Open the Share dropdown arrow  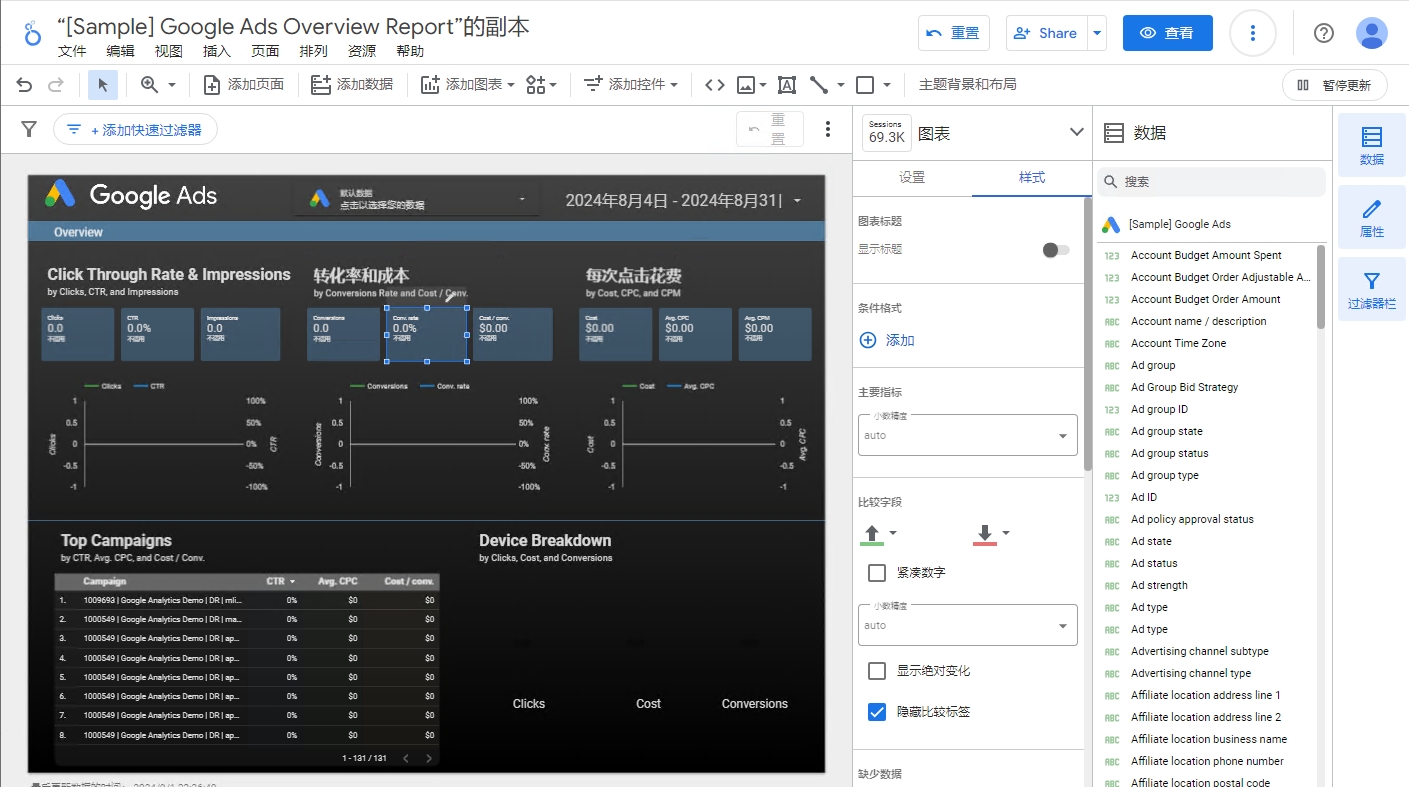pyautogui.click(x=1098, y=33)
